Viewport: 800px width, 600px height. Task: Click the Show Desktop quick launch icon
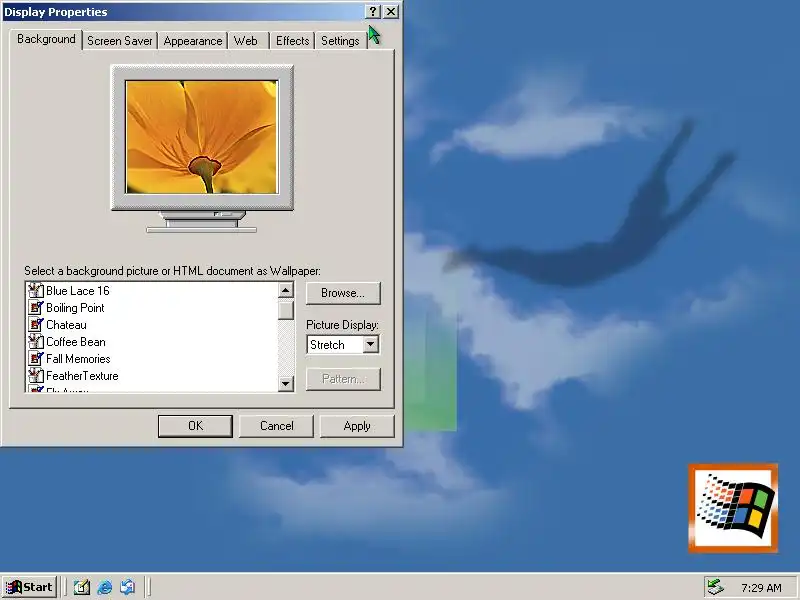[x=82, y=587]
